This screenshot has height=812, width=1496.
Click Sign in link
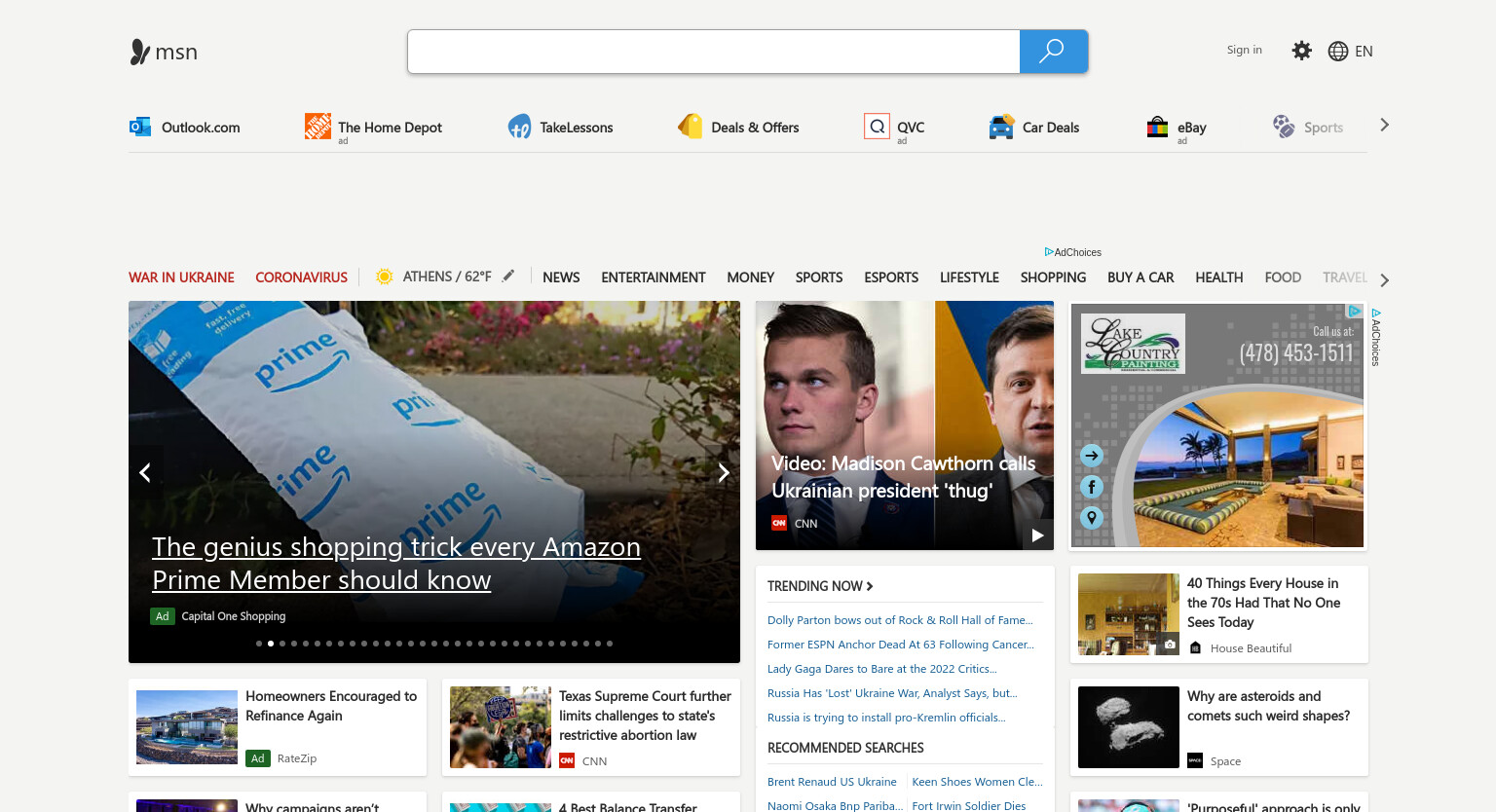click(x=1244, y=50)
